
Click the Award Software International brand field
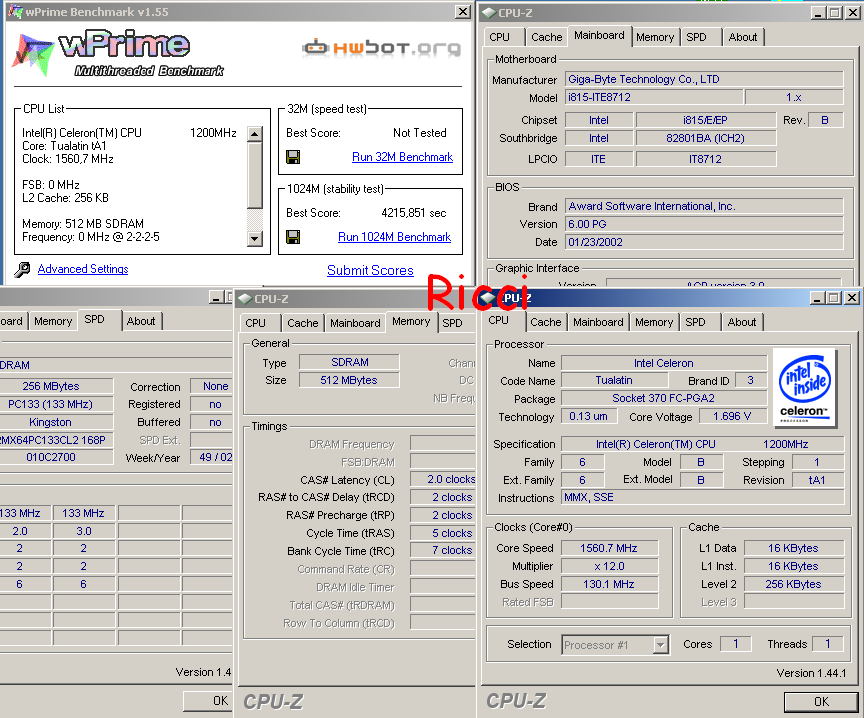coord(704,206)
